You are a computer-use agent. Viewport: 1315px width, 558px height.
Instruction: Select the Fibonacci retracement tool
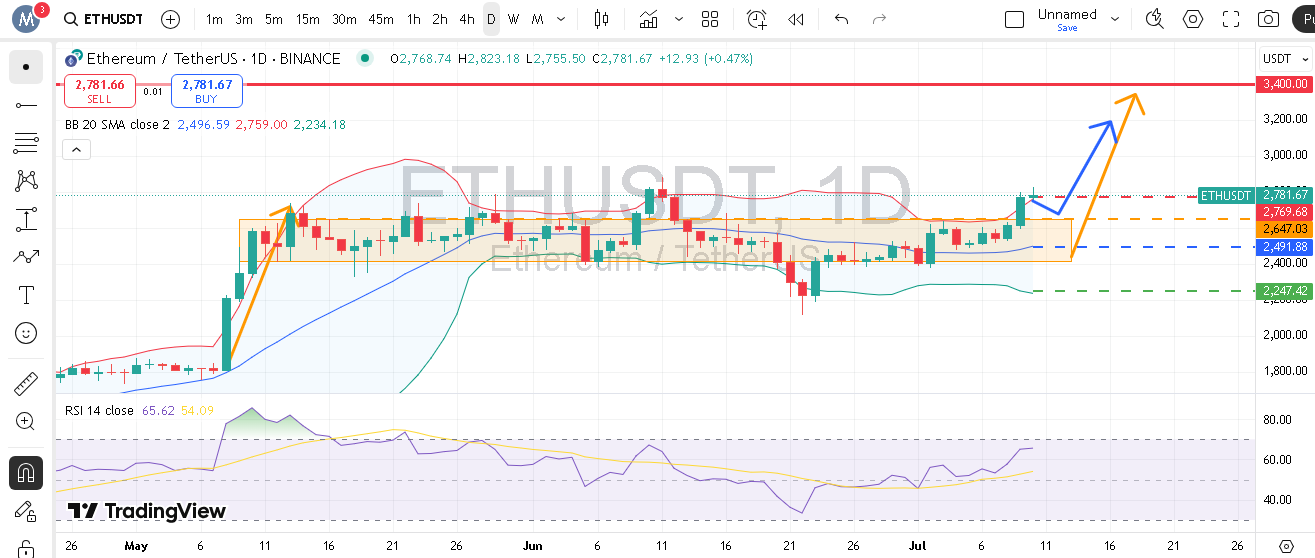point(26,143)
